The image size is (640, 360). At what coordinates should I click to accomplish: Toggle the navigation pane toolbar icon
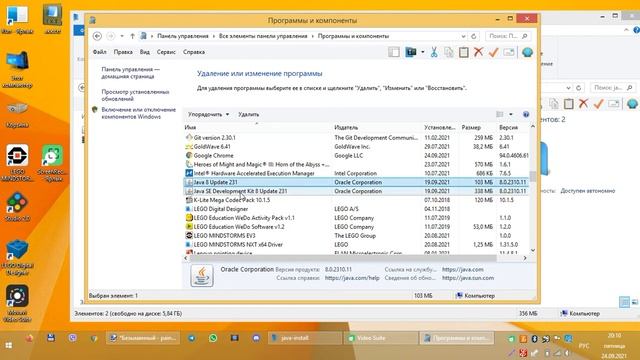pos(394,52)
